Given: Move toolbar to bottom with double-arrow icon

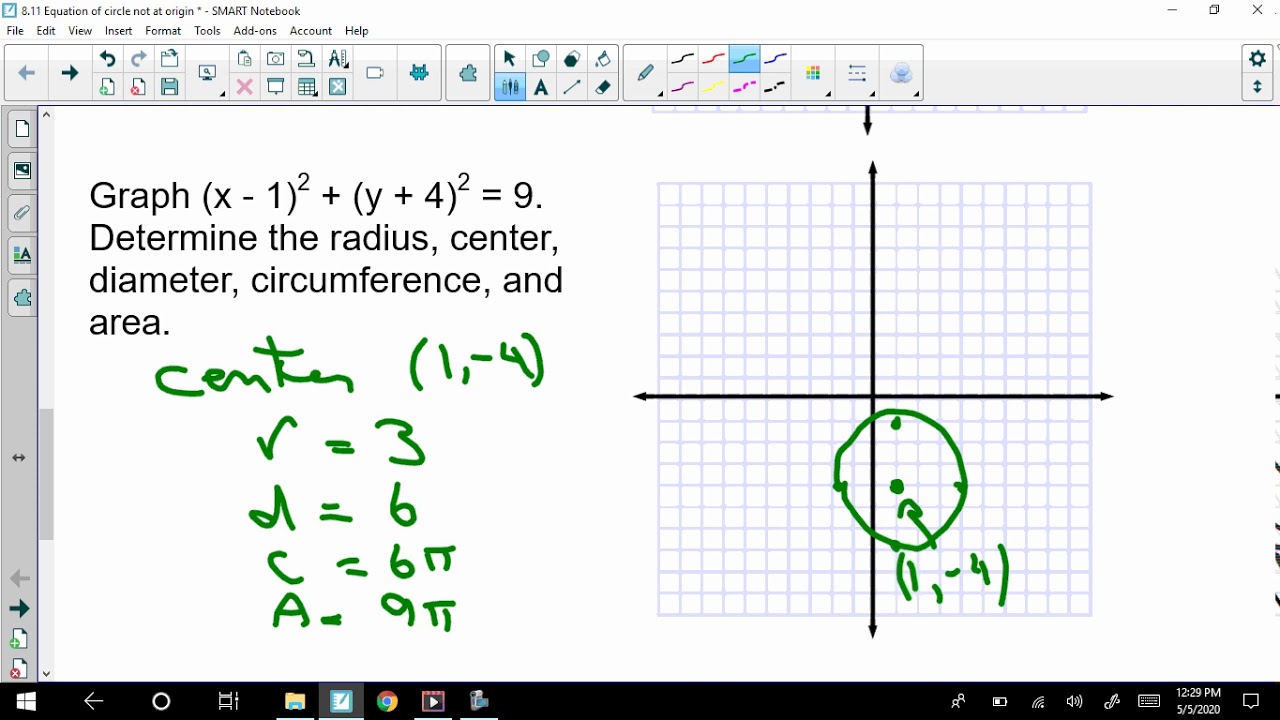Looking at the screenshot, I should pos(1257,87).
